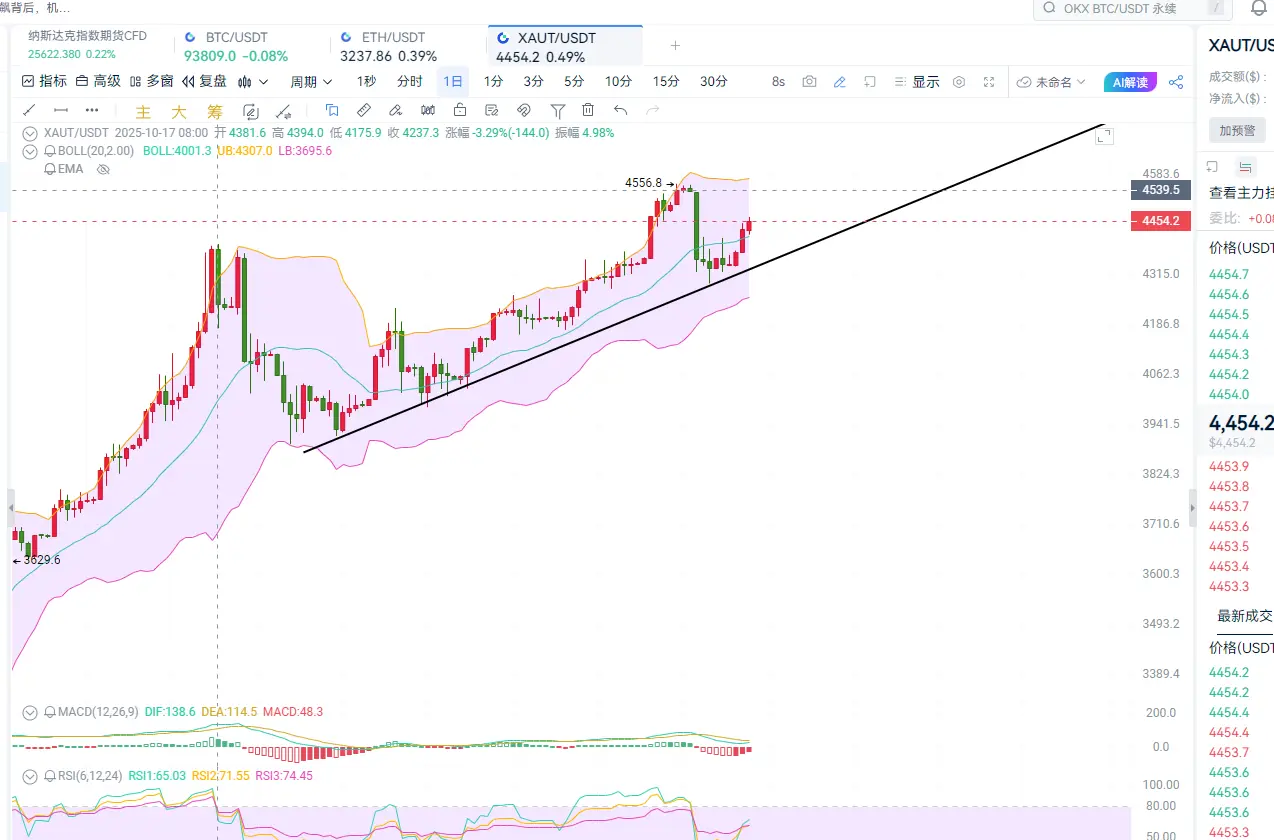Toggle the blue pencil drawing mode icon
Screen dimensions: 1274x840
[840, 82]
